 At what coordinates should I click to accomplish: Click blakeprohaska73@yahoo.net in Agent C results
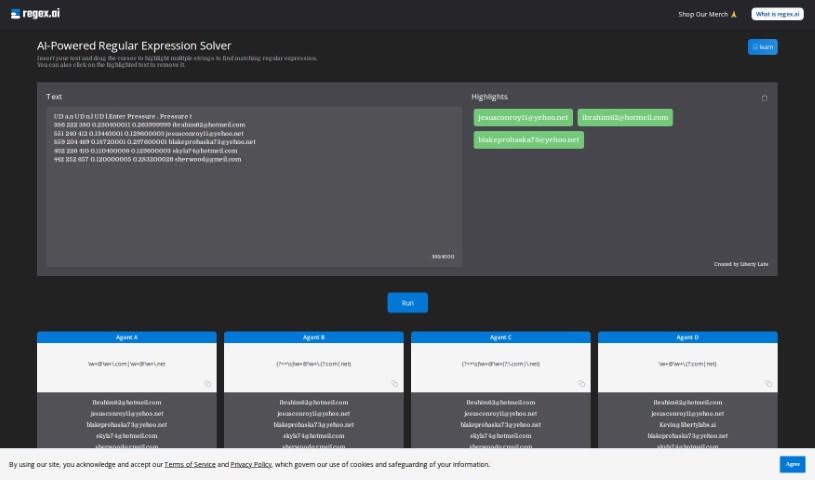coord(501,425)
